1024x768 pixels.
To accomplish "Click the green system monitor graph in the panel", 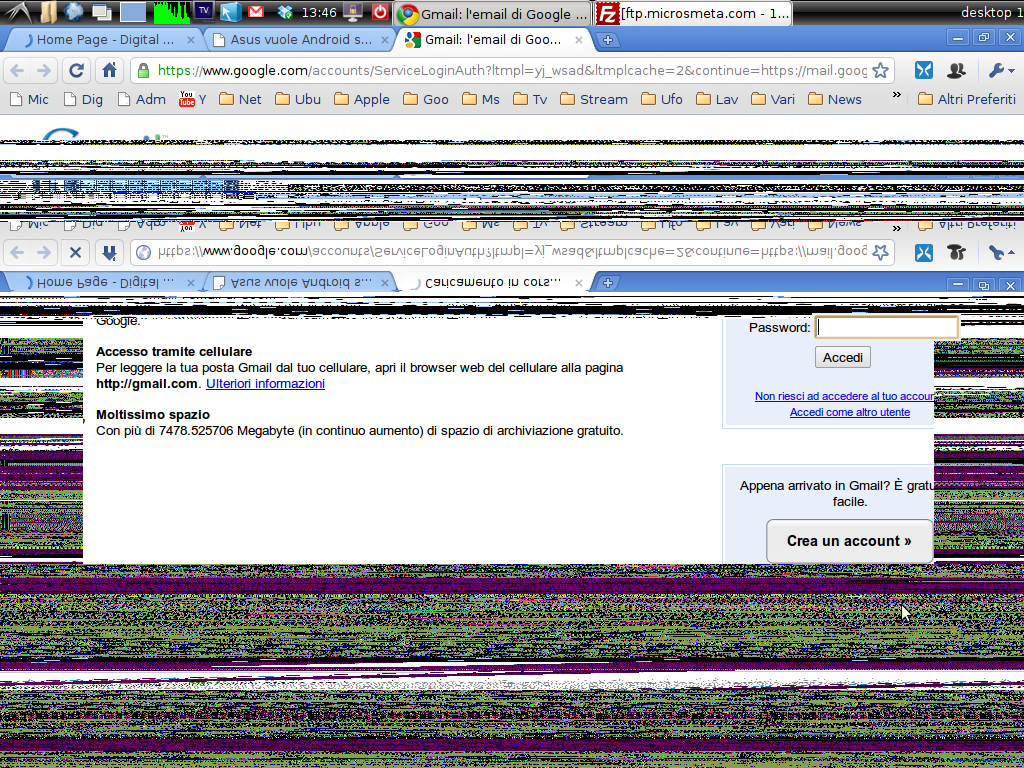I will click(x=172, y=12).
